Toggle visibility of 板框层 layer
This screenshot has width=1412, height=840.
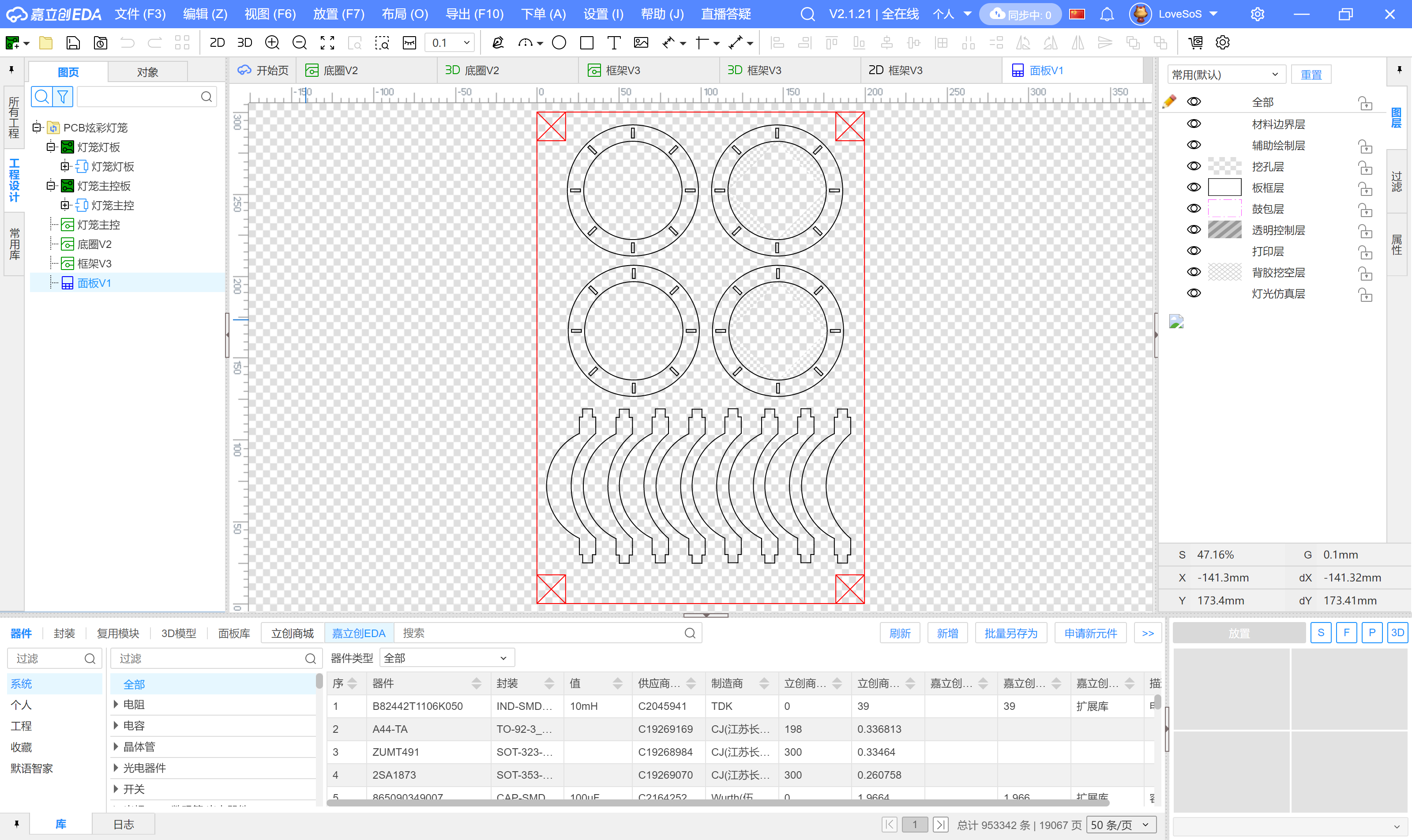click(x=1194, y=187)
